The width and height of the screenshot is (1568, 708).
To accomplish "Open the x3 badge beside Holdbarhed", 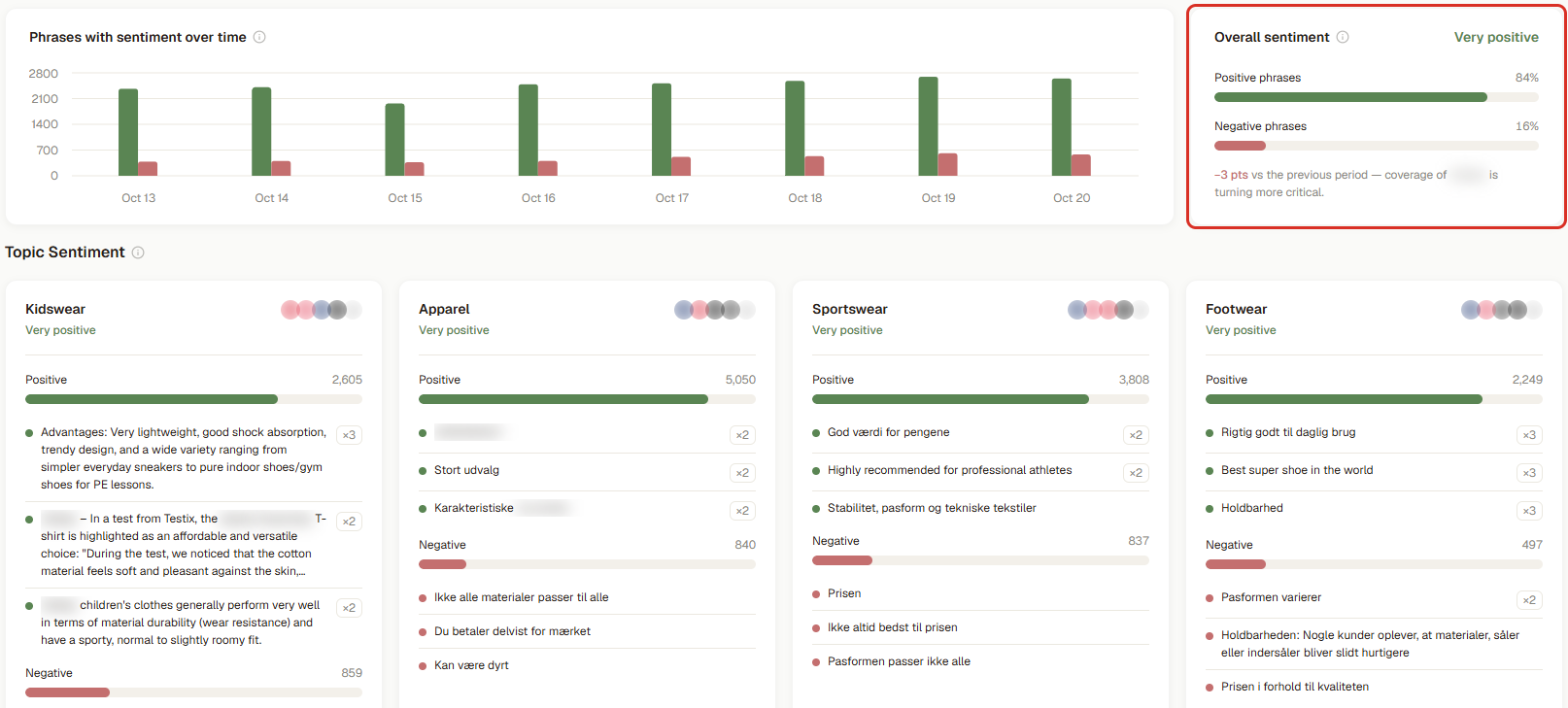I will [x=1529, y=511].
